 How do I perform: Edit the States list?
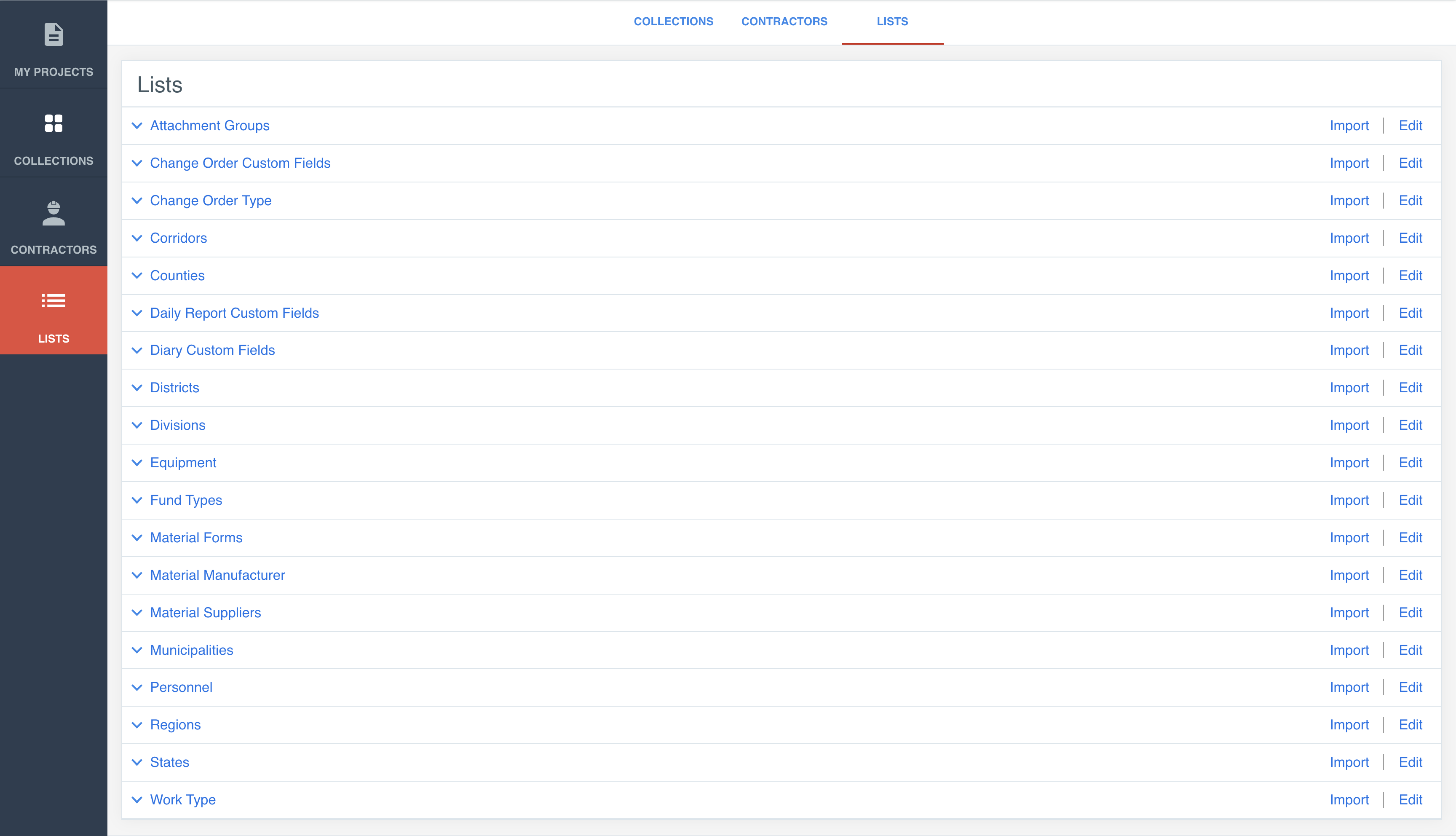[x=1410, y=763]
